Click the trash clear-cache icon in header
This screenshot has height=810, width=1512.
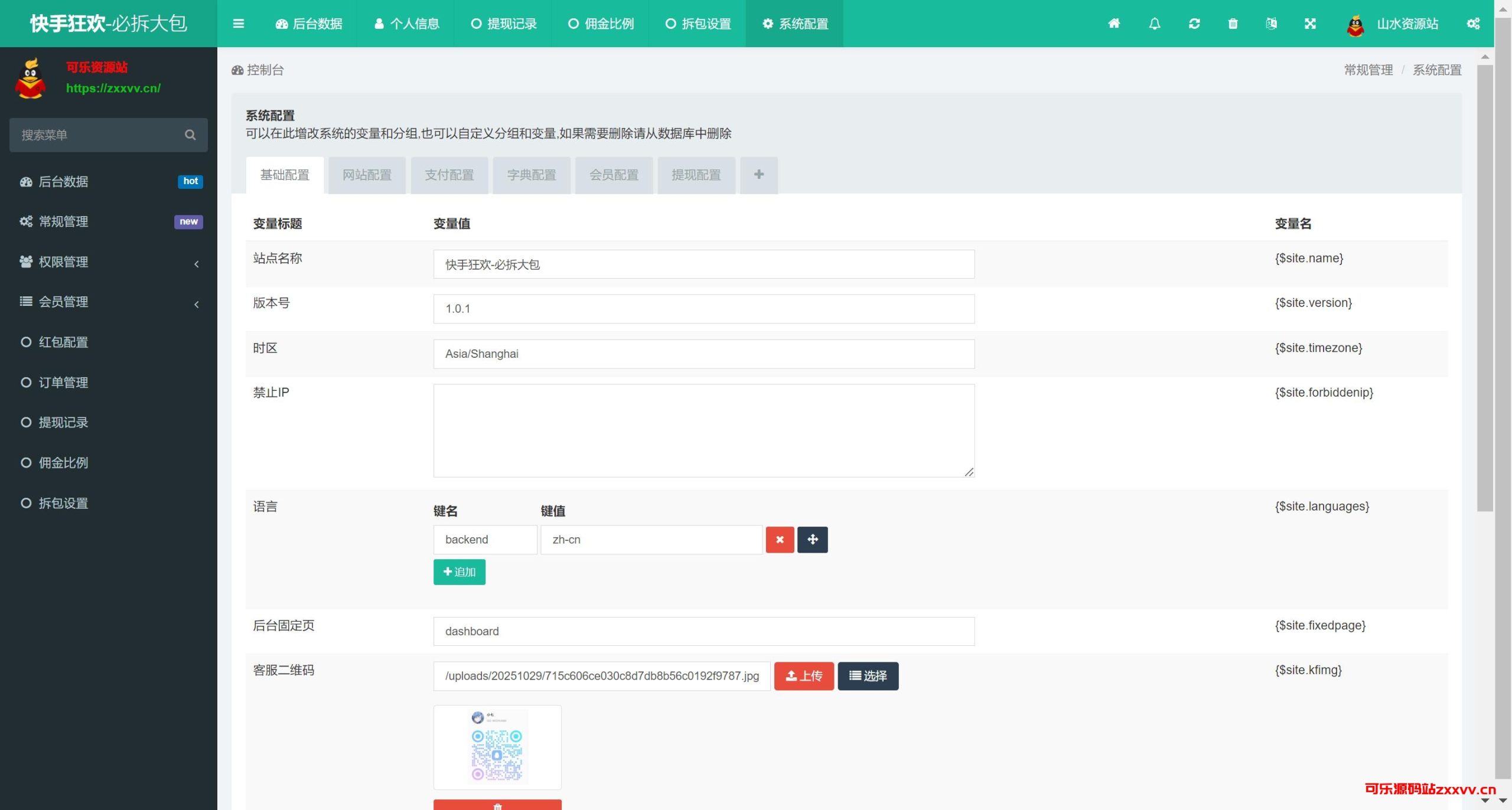tap(1233, 24)
